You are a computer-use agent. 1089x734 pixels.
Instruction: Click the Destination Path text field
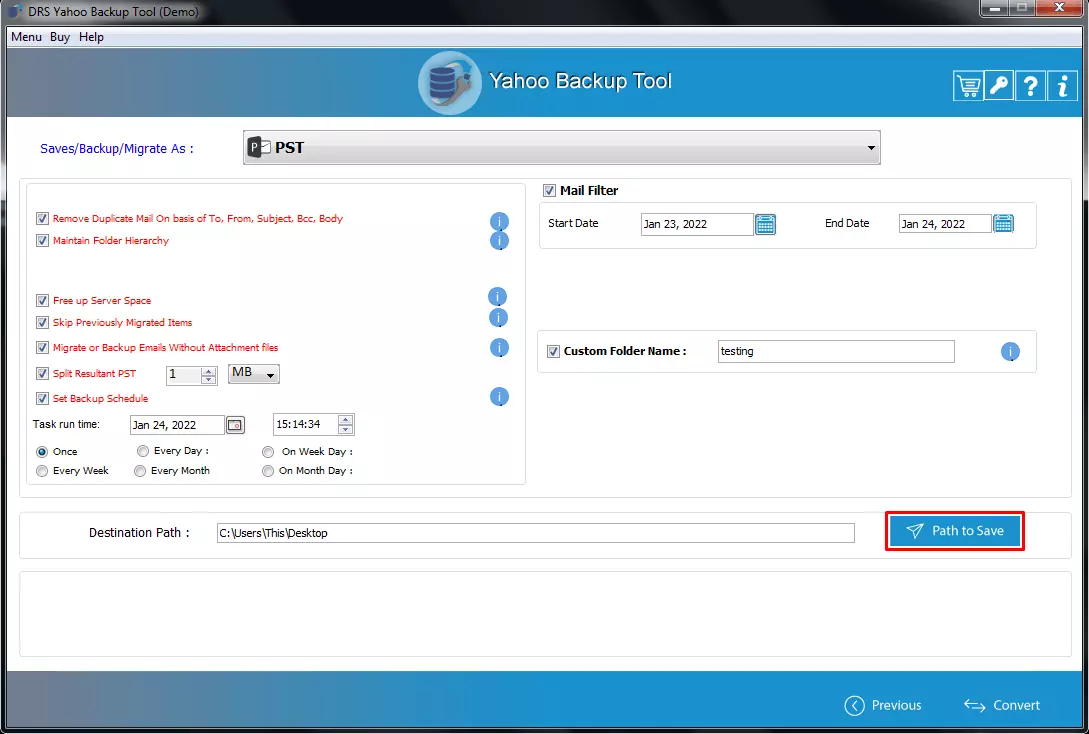pyautogui.click(x=535, y=533)
